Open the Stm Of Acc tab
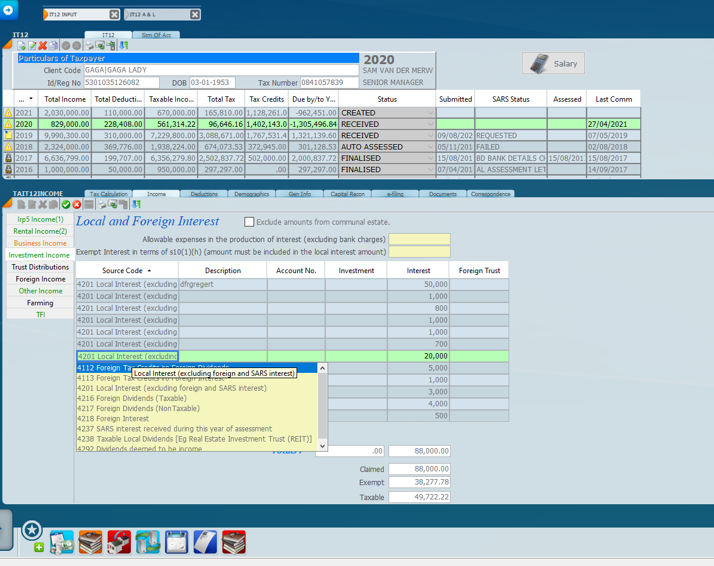This screenshot has width=714, height=566. click(x=155, y=35)
